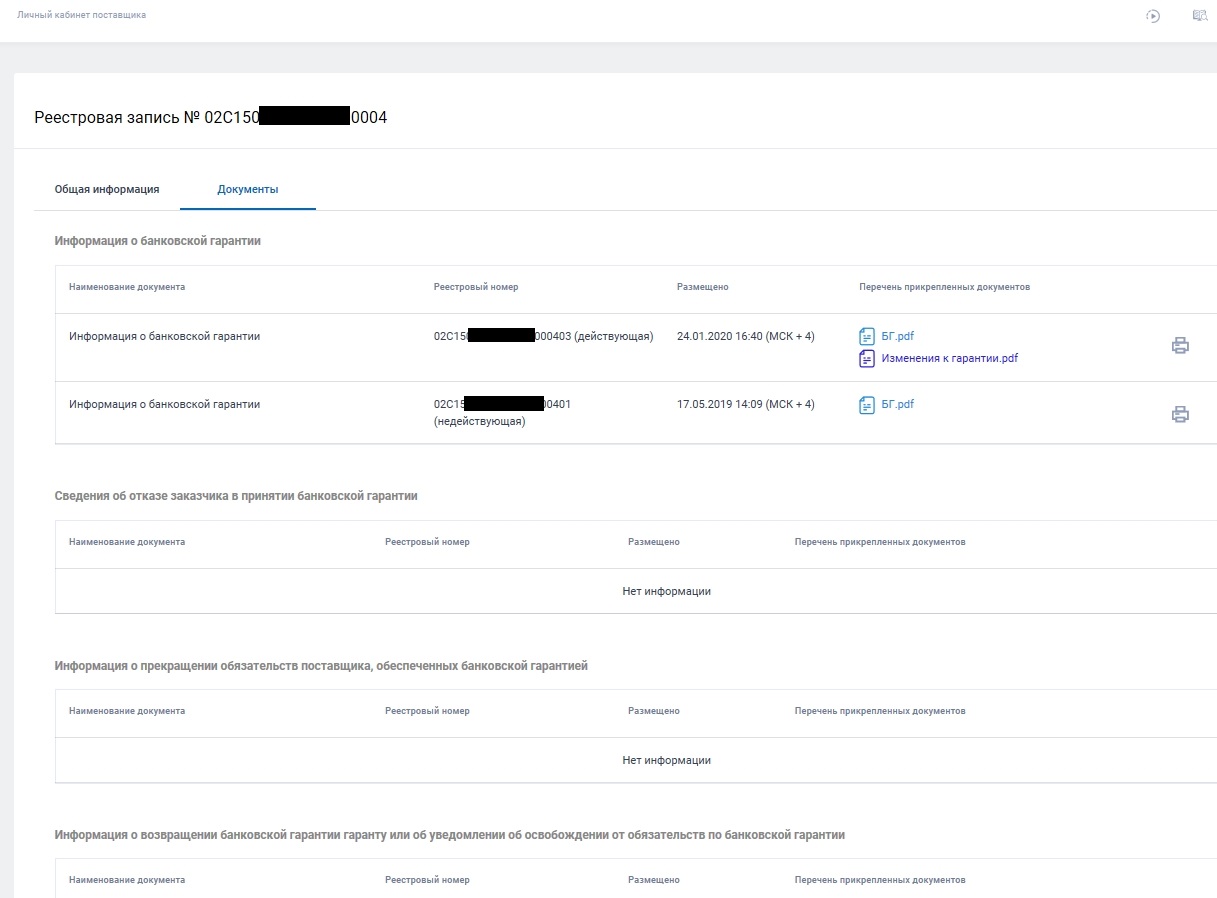
Task: Select the Документы tab
Action: point(248,189)
